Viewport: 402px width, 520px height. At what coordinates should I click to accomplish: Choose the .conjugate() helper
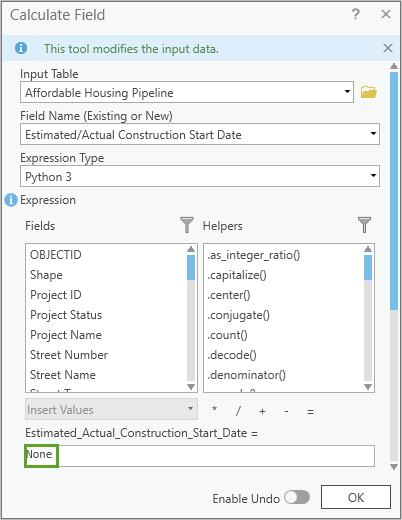tap(238, 315)
